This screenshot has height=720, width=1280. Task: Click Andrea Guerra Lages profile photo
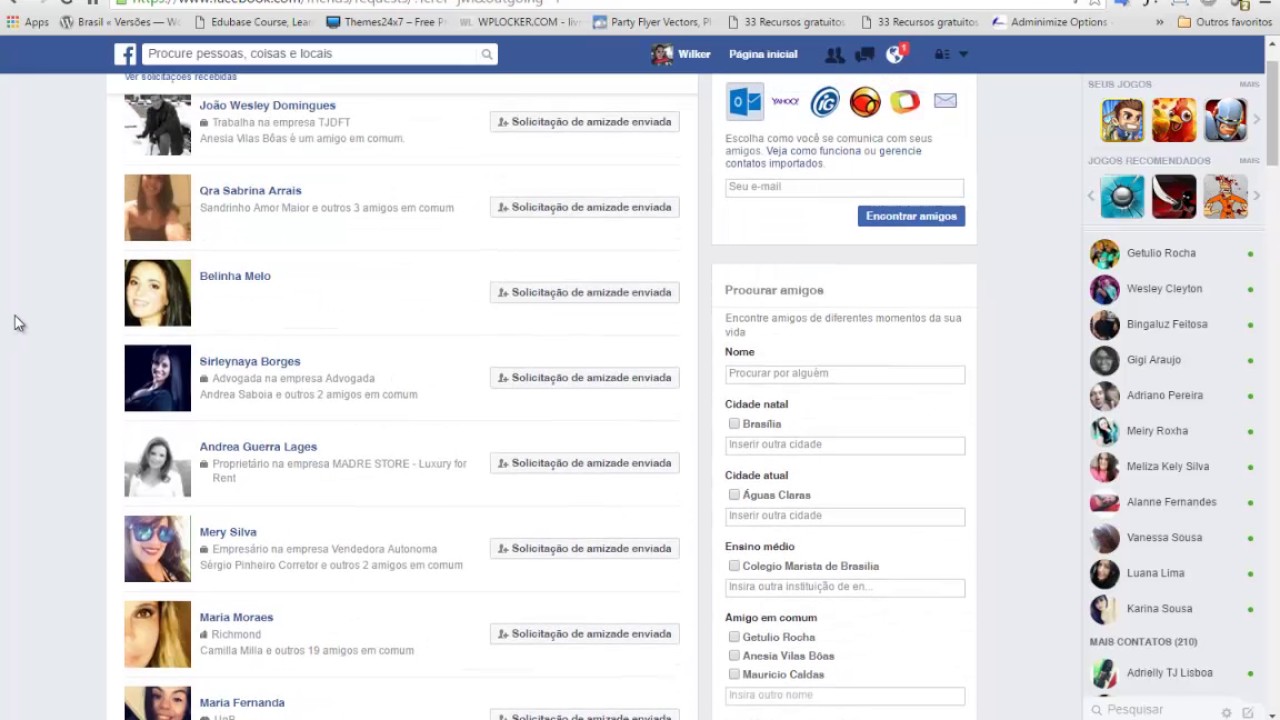click(x=157, y=464)
